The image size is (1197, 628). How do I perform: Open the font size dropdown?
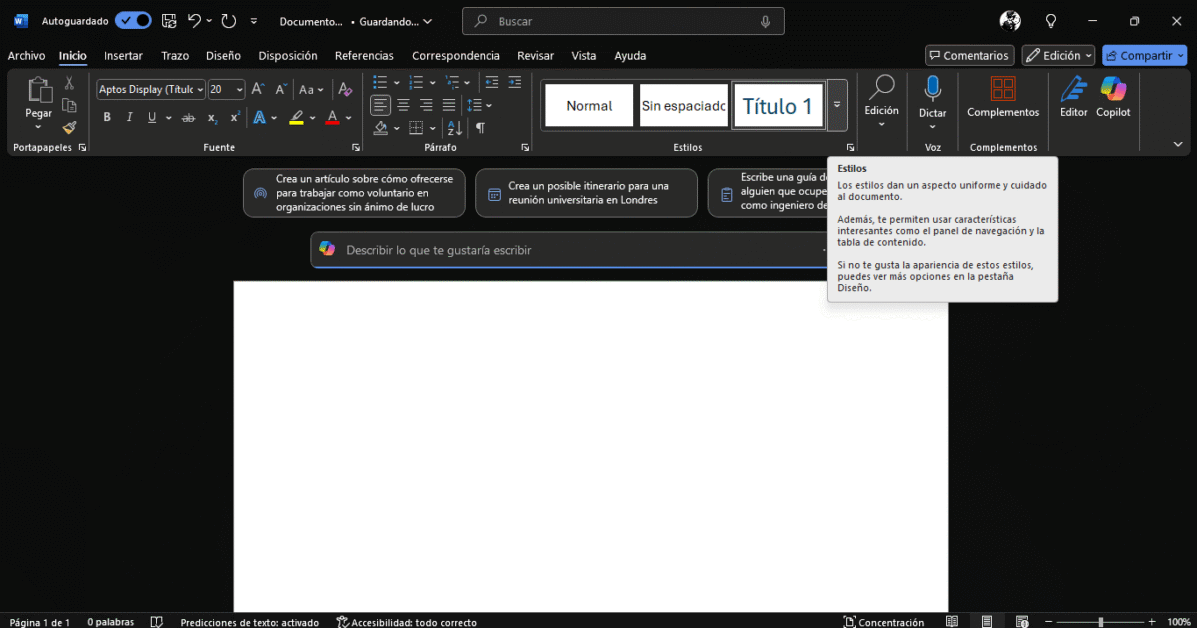point(239,90)
